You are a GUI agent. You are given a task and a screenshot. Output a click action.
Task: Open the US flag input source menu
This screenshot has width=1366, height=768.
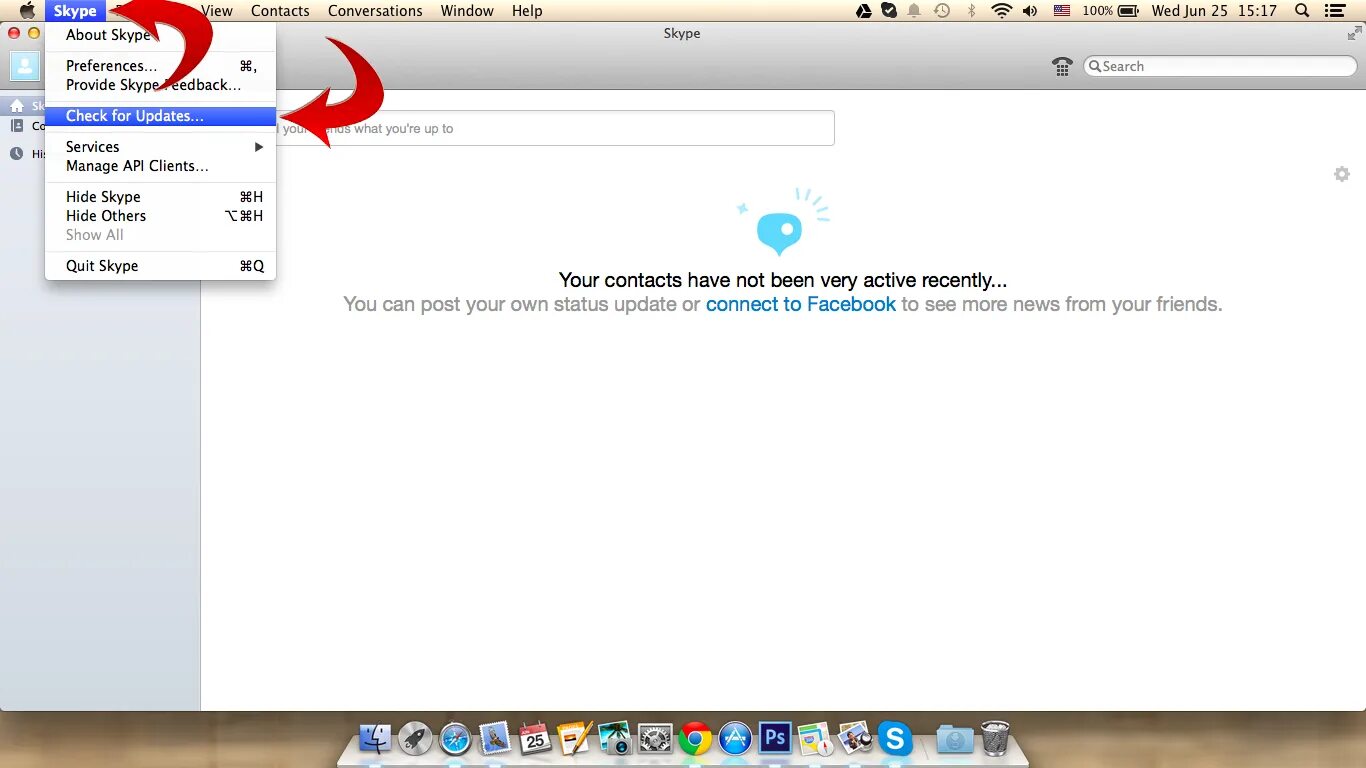pos(1062,11)
